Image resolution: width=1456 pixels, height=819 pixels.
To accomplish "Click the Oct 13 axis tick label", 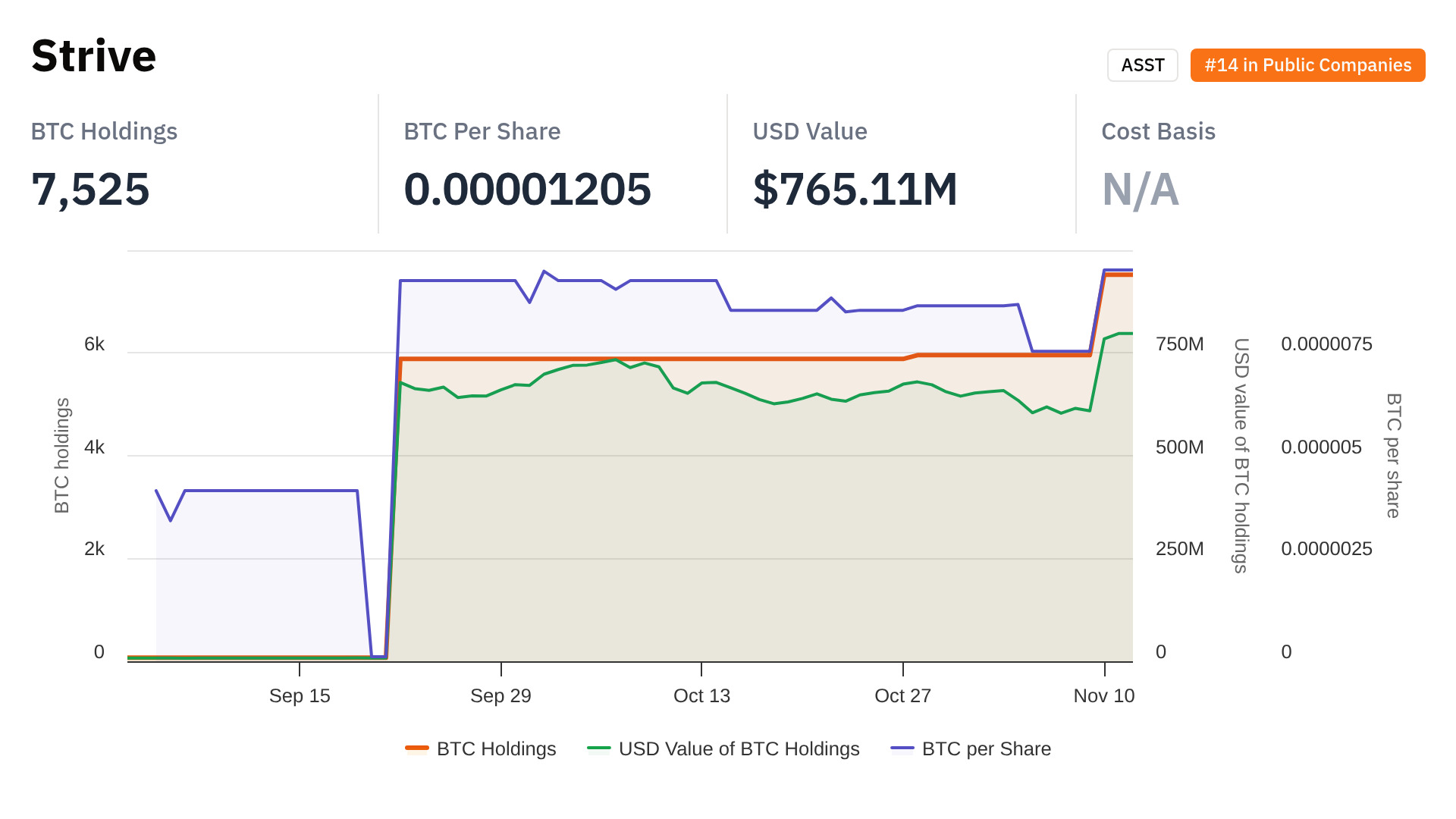I will 701,695.
